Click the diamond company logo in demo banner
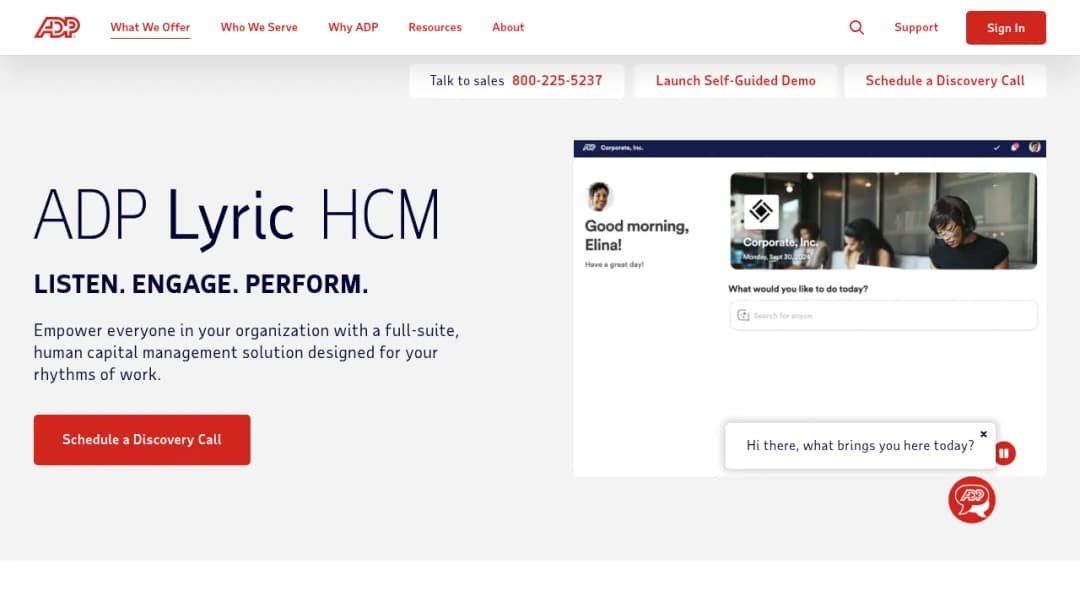The width and height of the screenshot is (1080, 608). point(760,211)
